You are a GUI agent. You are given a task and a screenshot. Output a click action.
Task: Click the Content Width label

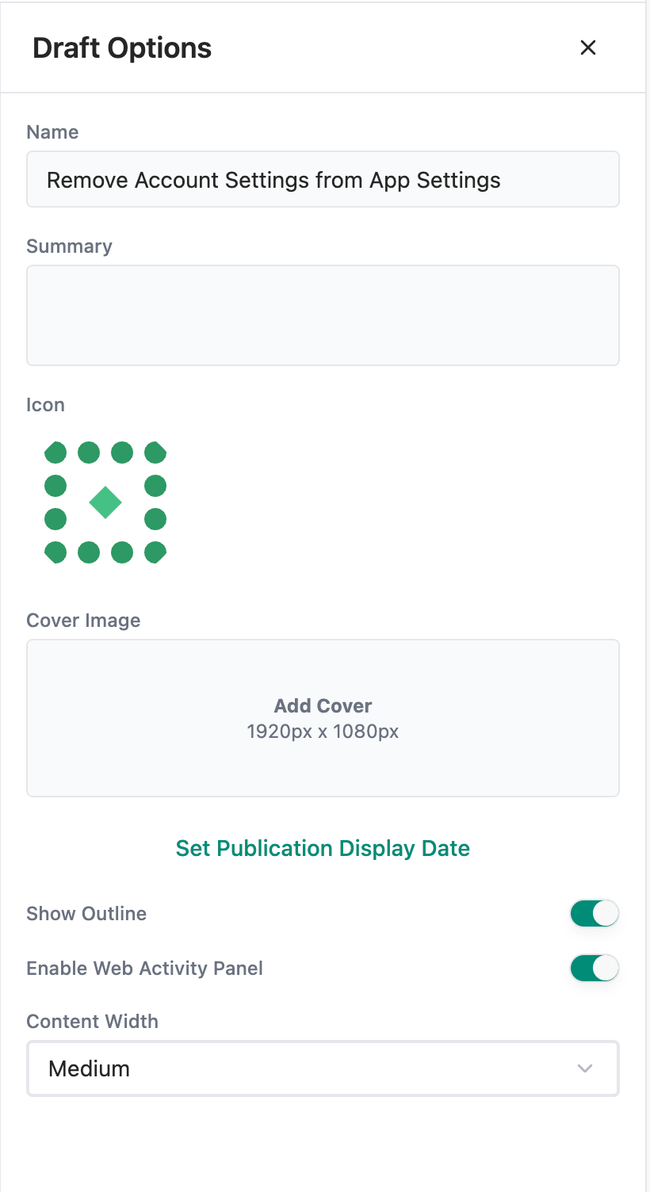click(92, 1021)
